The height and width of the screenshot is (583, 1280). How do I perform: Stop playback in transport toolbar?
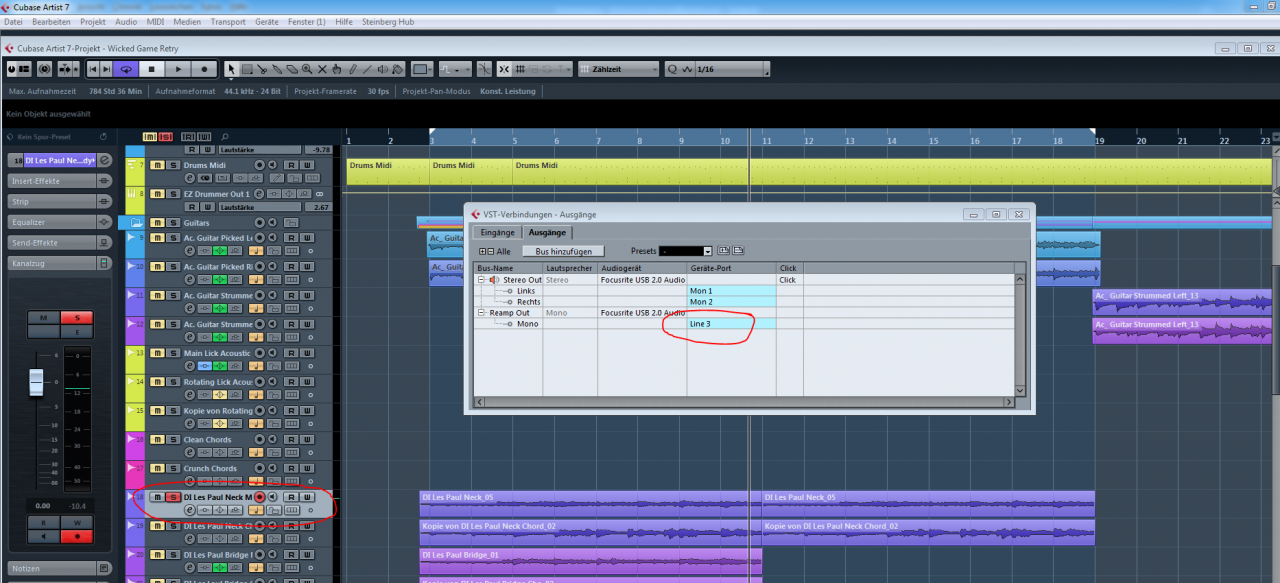152,69
